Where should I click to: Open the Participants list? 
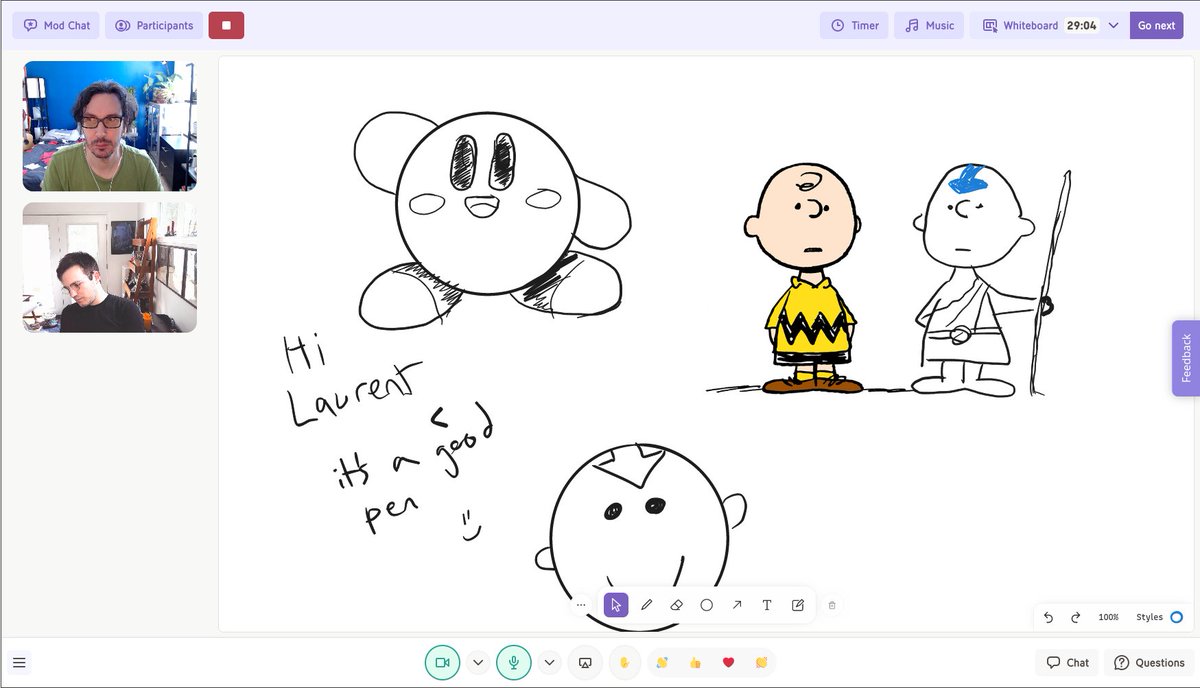tap(154, 26)
